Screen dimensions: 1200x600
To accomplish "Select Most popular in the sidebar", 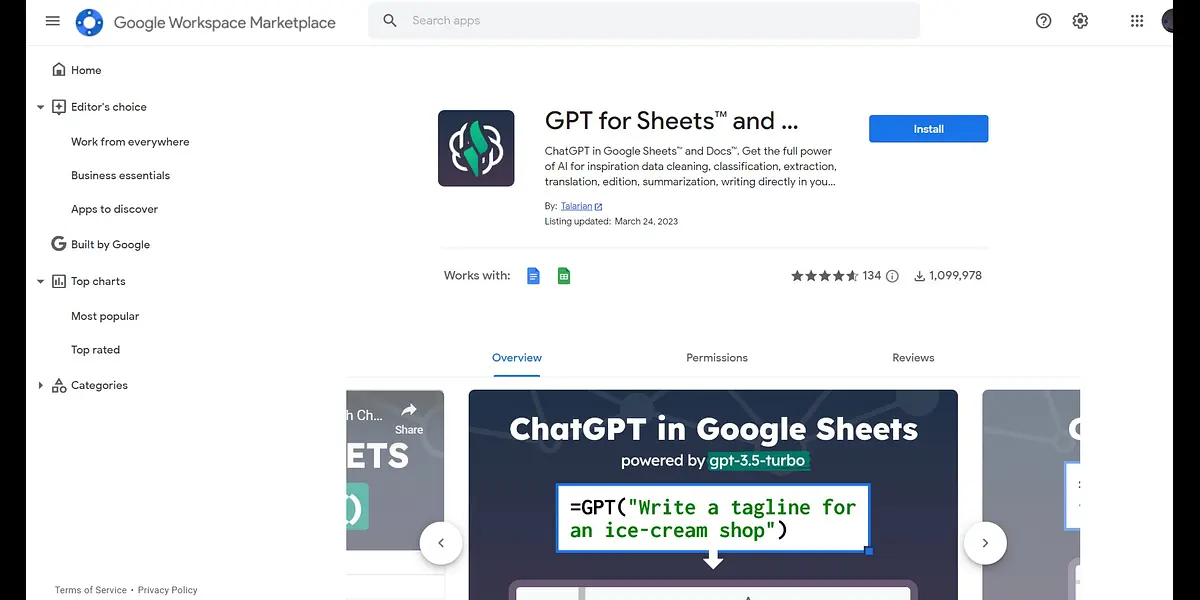I will tap(105, 316).
